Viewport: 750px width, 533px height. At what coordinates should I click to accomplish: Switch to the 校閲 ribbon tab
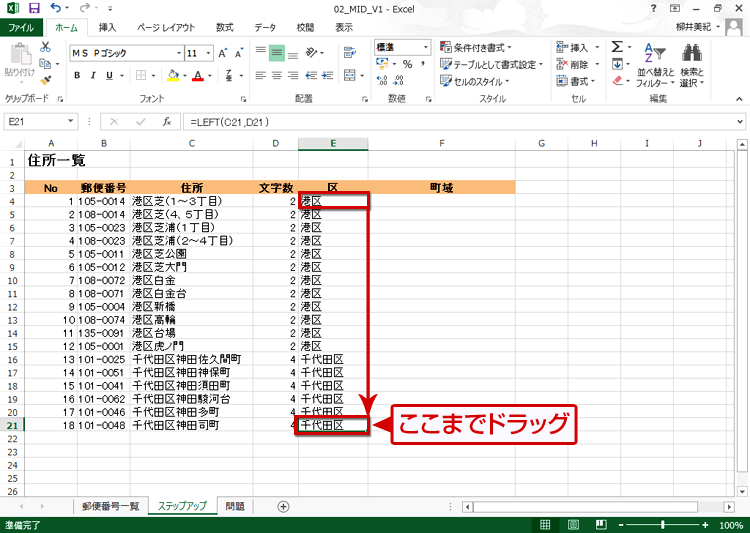click(305, 27)
